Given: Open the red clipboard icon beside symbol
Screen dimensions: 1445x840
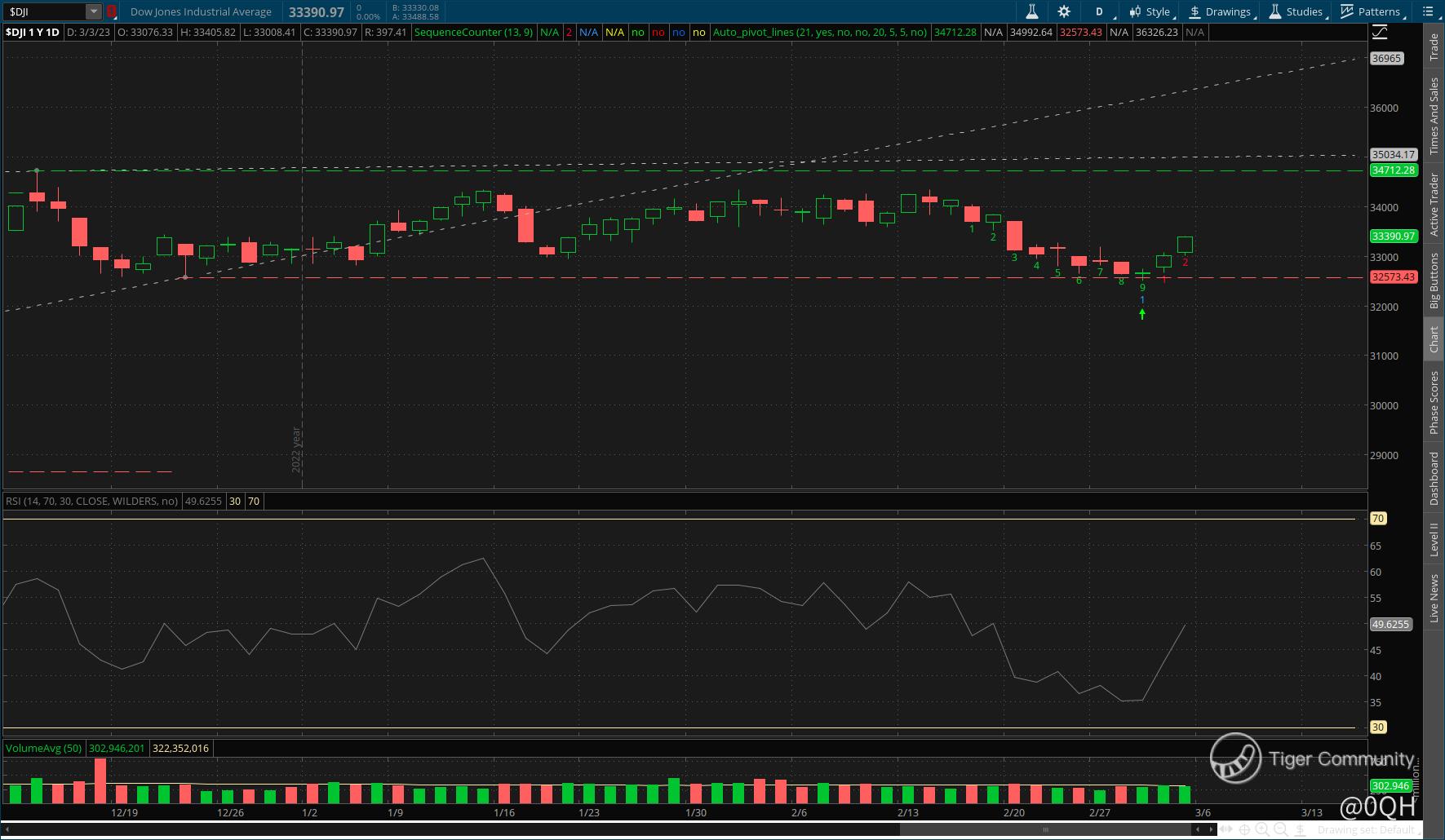Looking at the screenshot, I should tap(112, 11).
